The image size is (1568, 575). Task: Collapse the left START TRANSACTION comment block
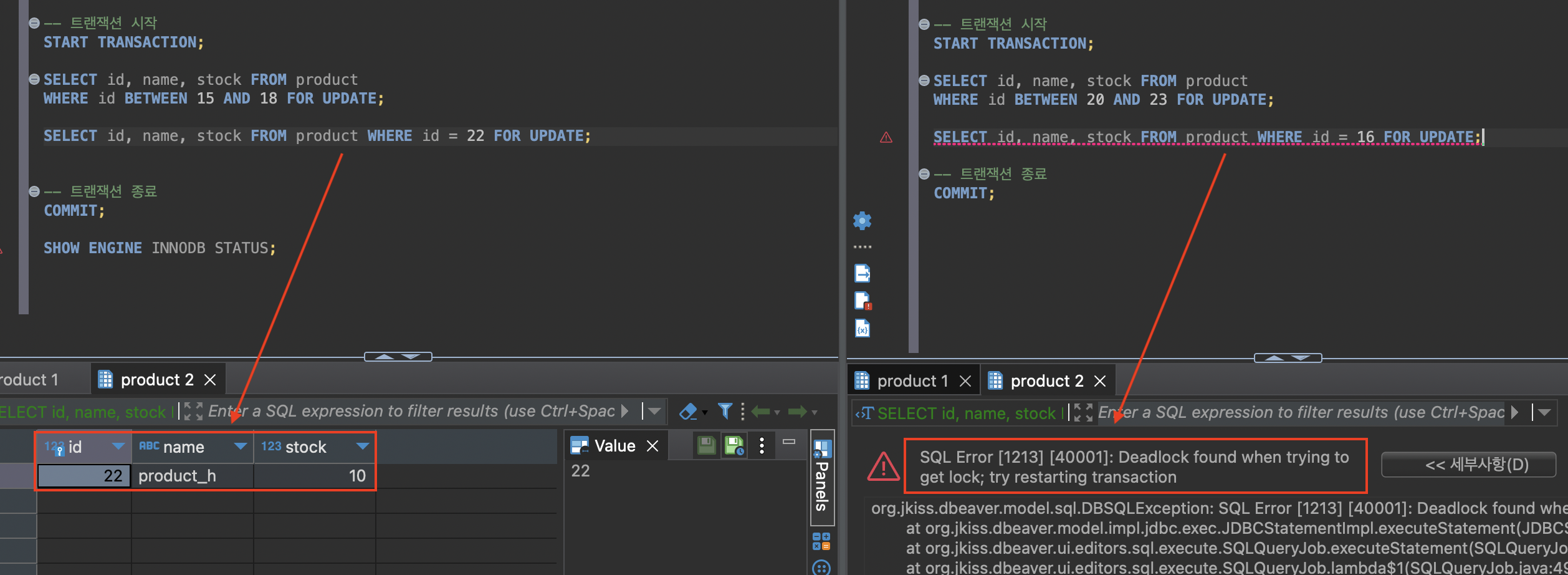point(34,23)
